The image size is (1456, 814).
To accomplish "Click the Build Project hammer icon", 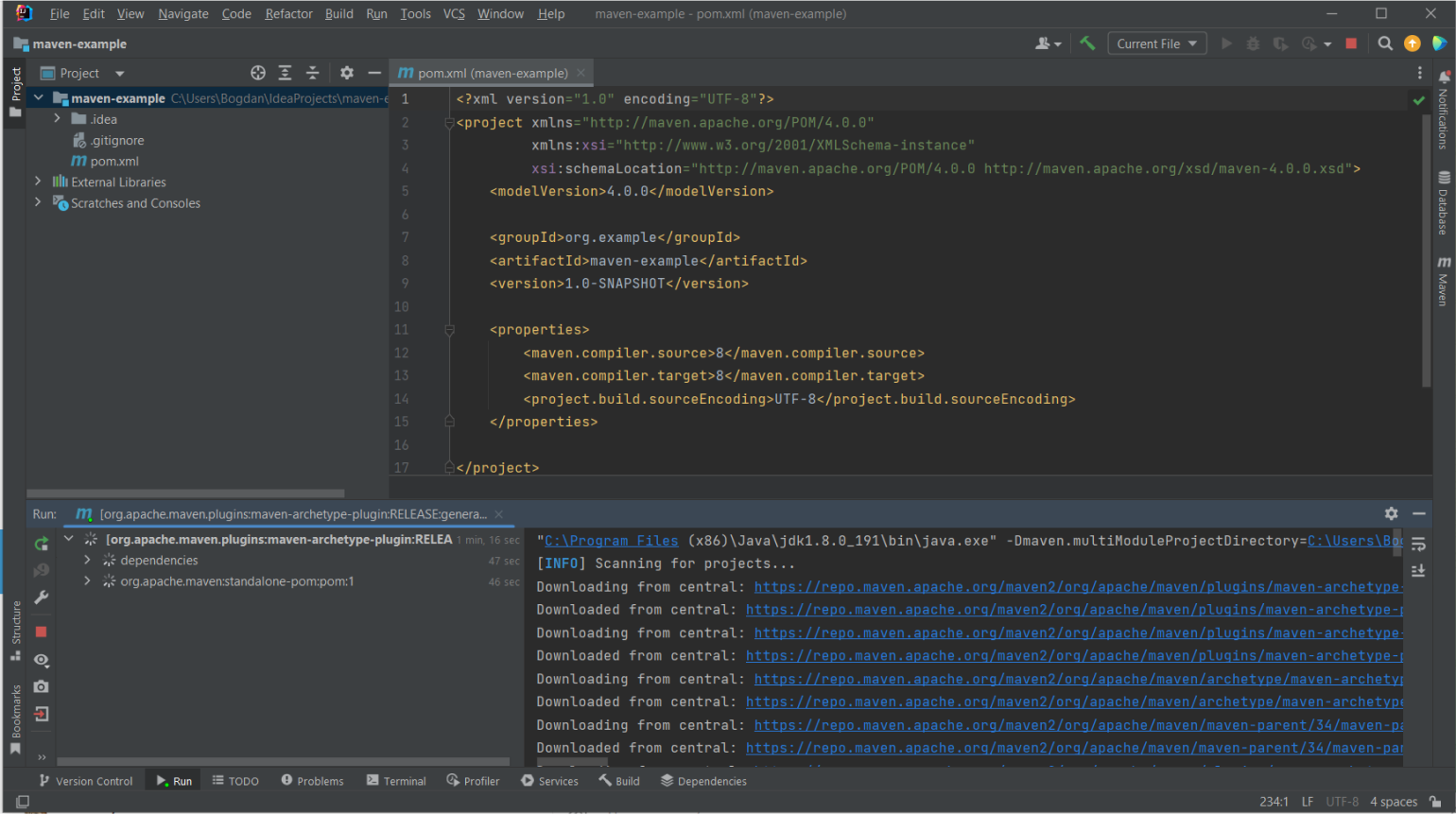I will (1087, 43).
